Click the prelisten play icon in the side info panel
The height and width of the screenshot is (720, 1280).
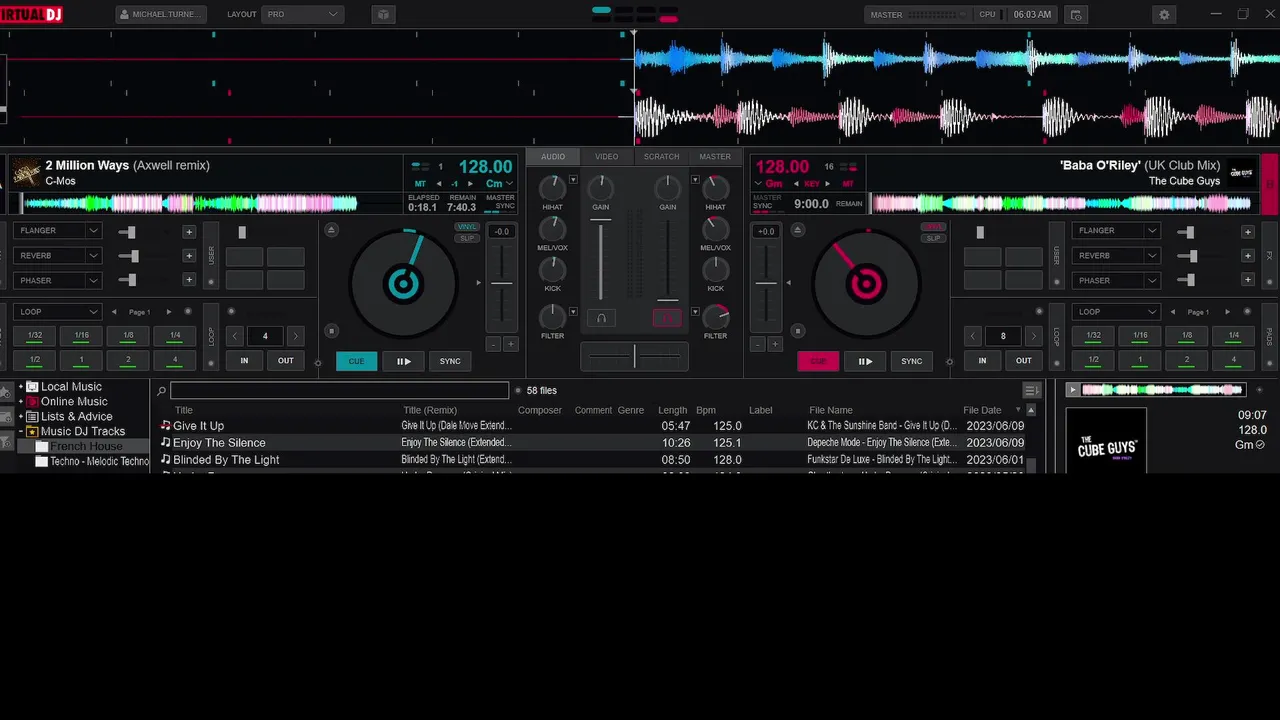point(1073,390)
